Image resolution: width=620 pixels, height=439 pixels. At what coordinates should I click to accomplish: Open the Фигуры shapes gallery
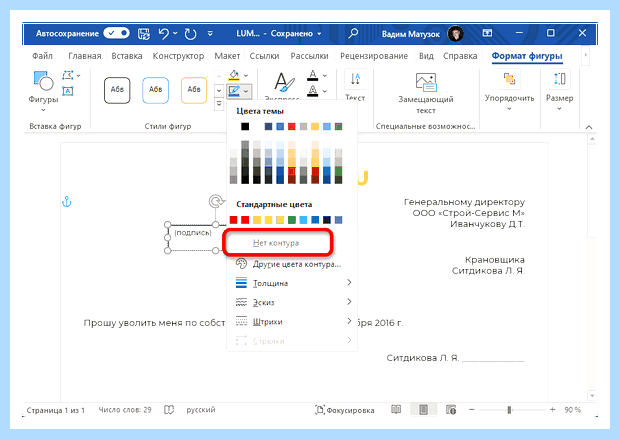pos(43,92)
